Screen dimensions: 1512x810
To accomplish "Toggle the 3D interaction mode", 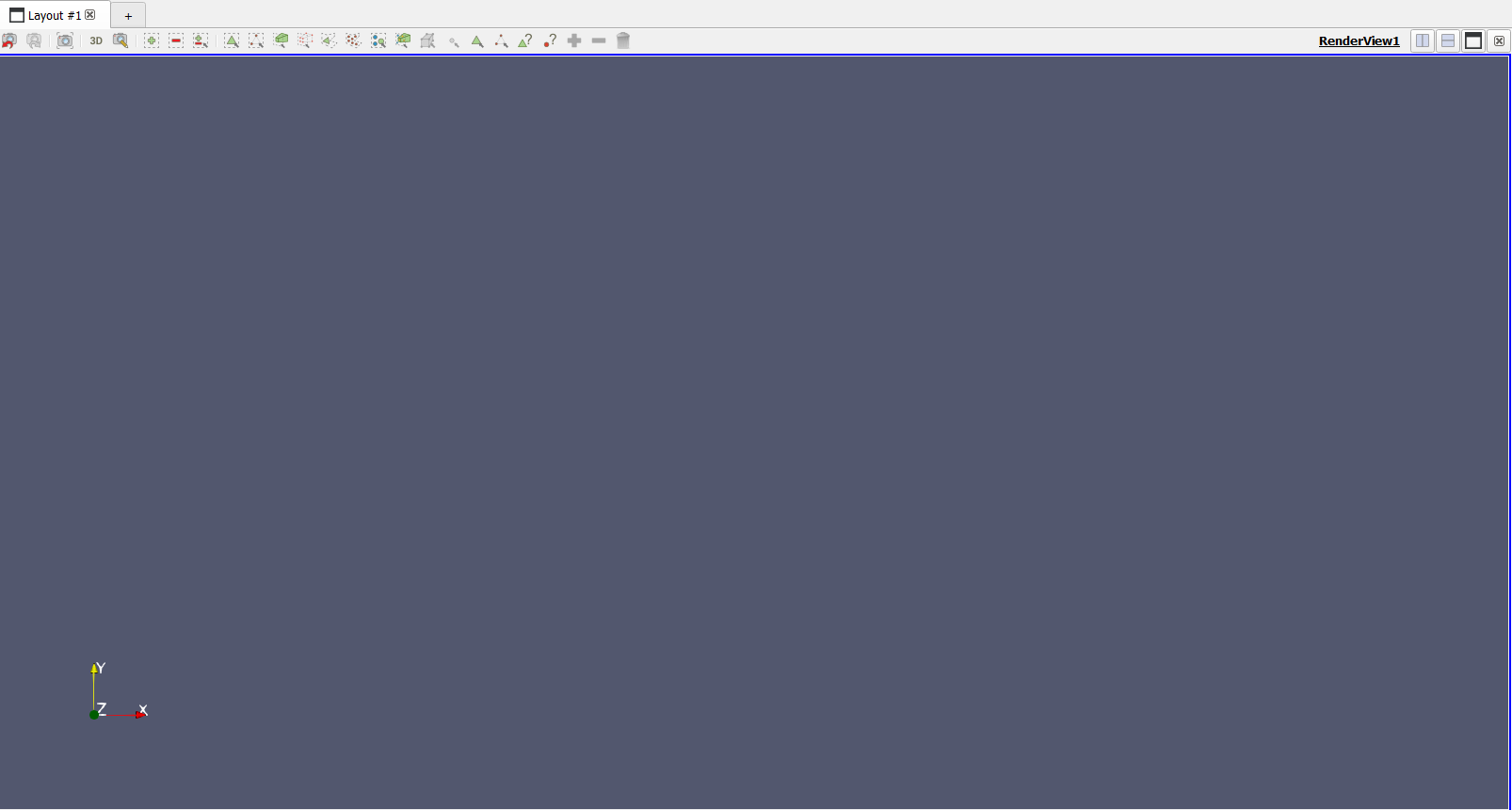I will [96, 40].
